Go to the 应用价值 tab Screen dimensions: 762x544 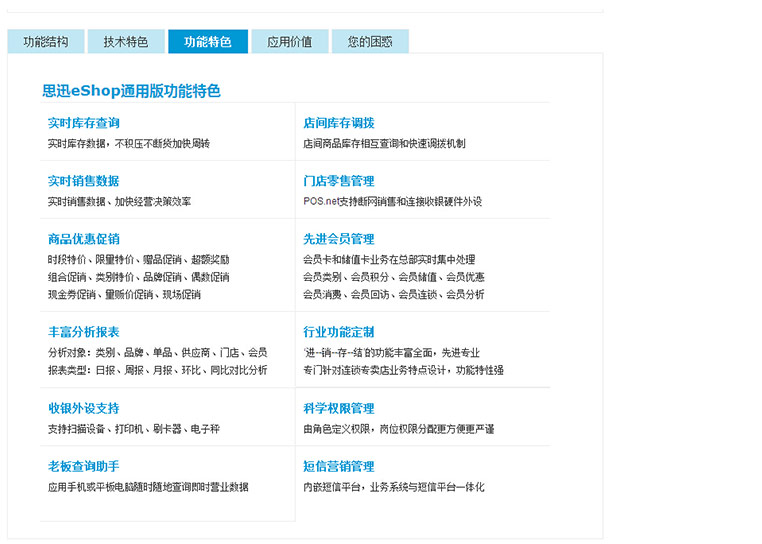click(x=290, y=41)
